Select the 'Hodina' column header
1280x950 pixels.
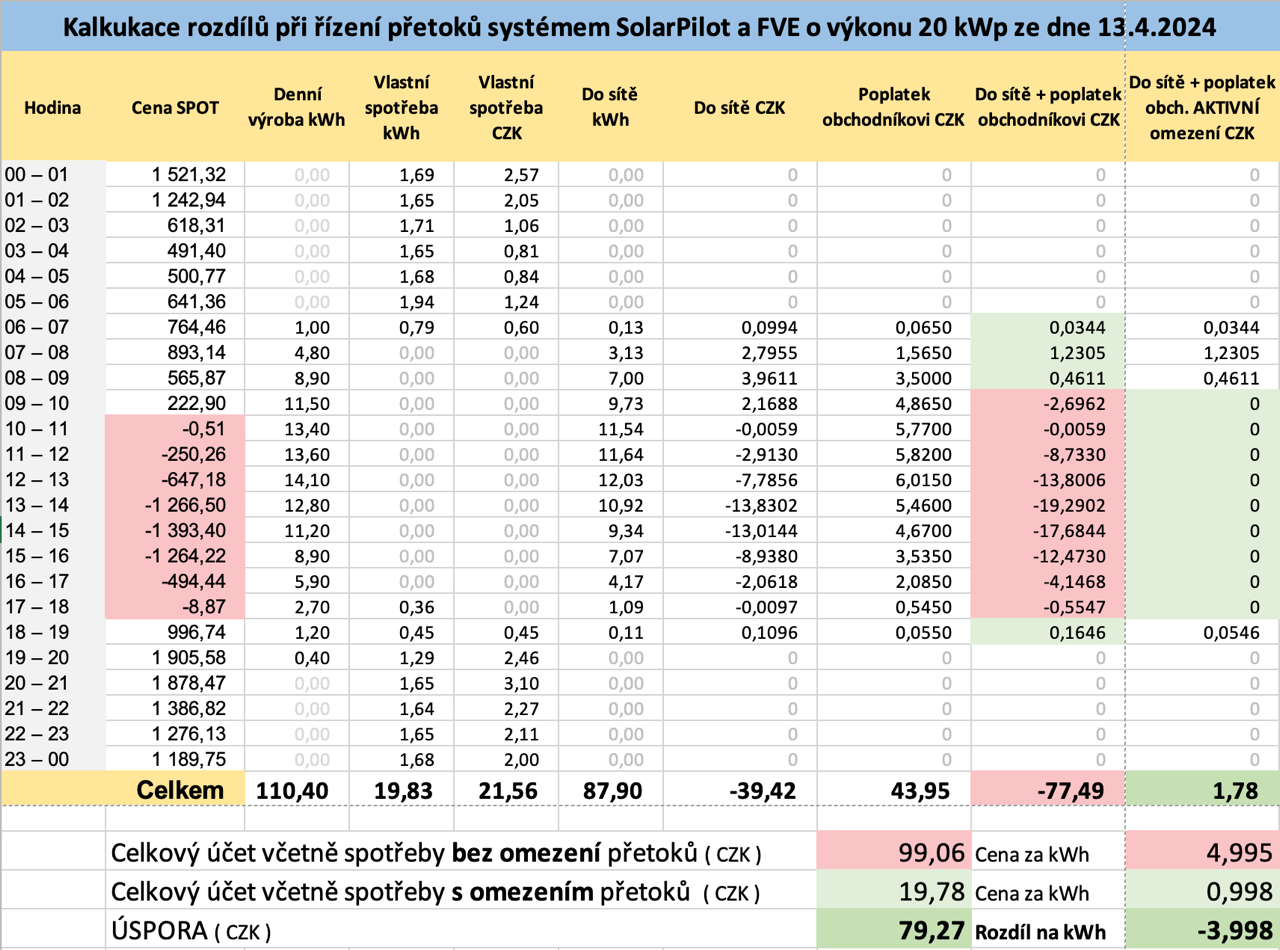click(52, 107)
